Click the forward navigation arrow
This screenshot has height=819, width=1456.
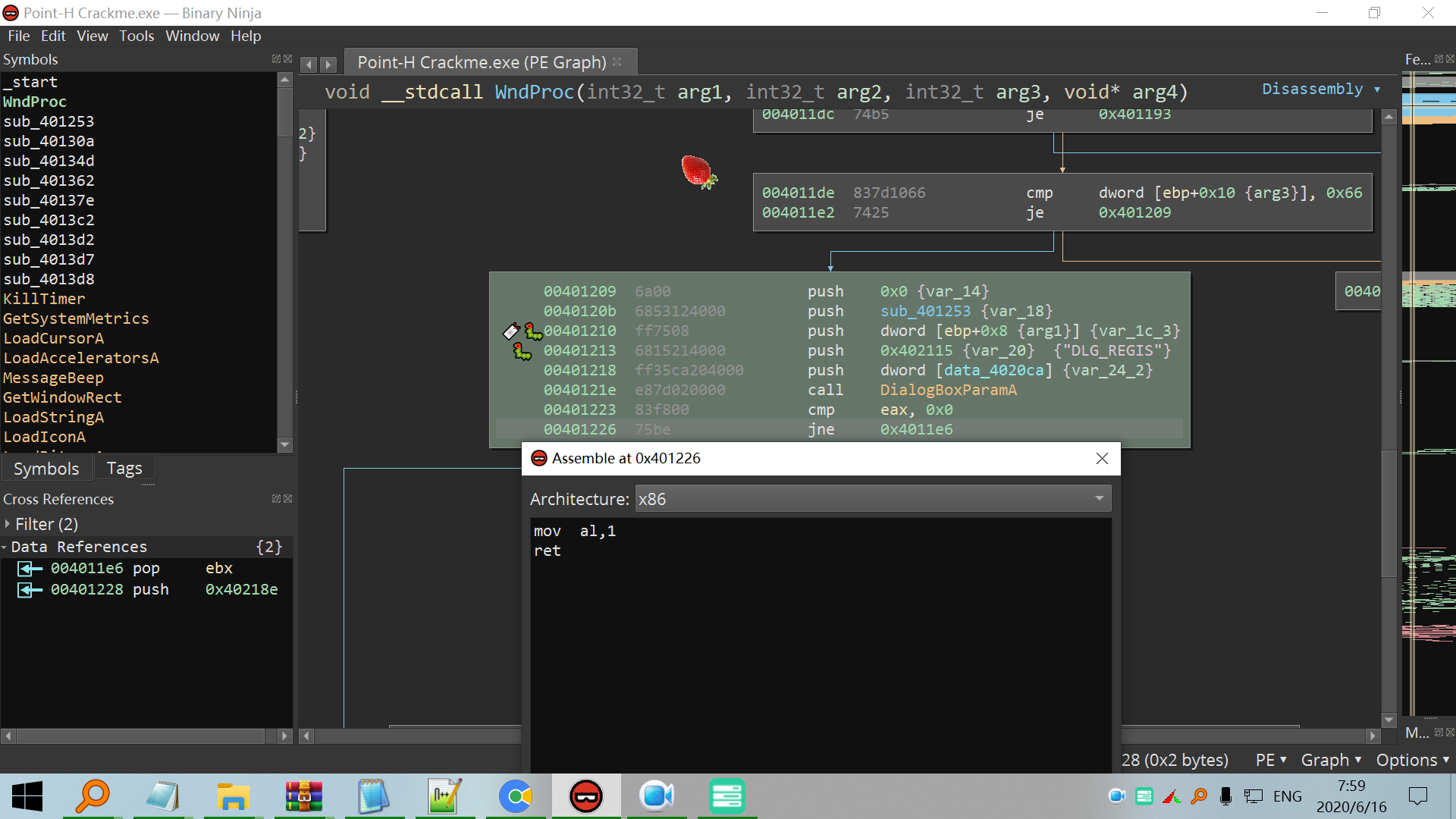pos(328,64)
